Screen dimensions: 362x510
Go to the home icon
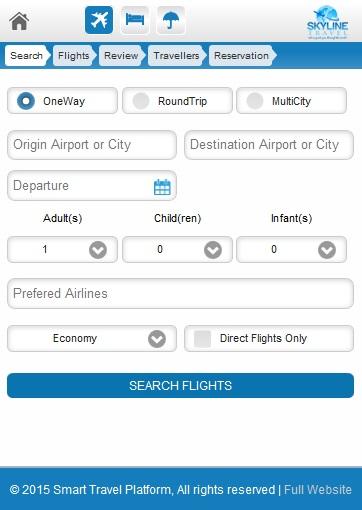click(x=19, y=21)
